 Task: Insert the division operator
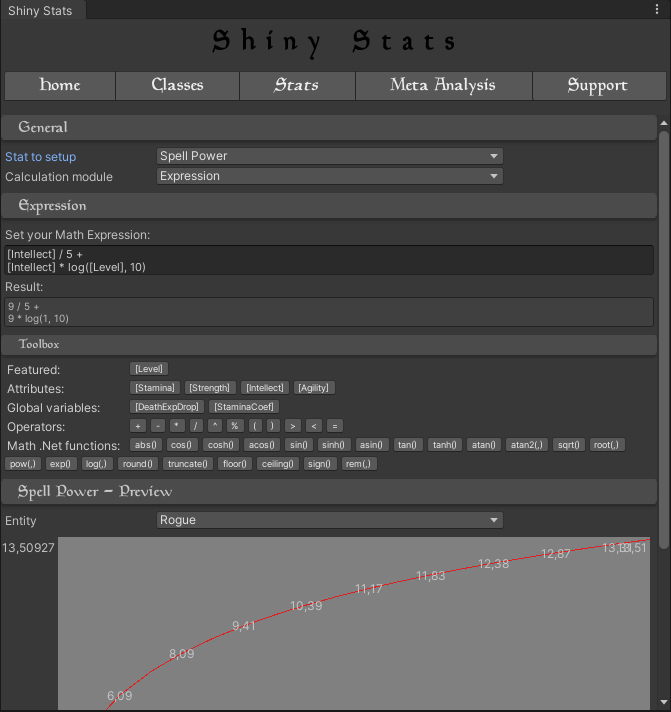(x=196, y=425)
